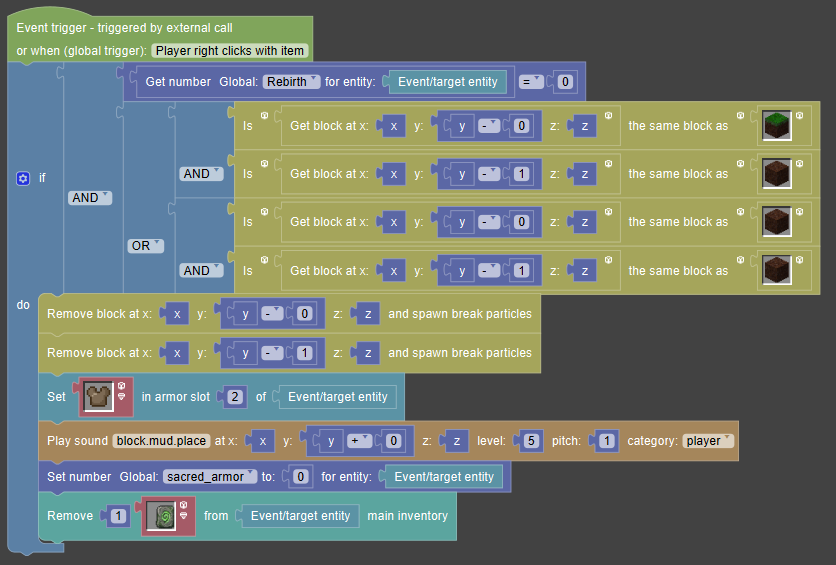Open the player sound category dropdown
Viewport: 836px width, 565px height.
(x=708, y=441)
